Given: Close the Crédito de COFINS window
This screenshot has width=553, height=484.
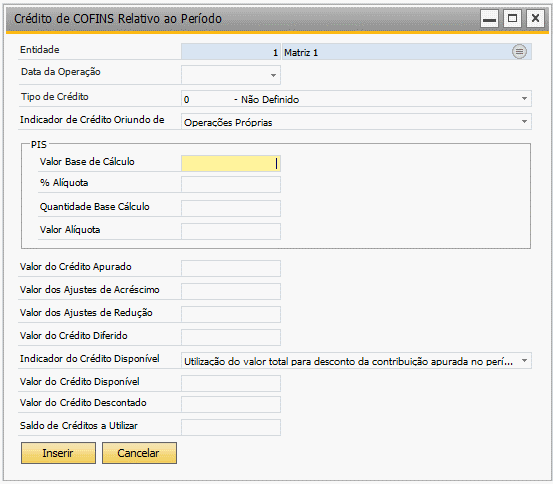Looking at the screenshot, I should coord(535,18).
